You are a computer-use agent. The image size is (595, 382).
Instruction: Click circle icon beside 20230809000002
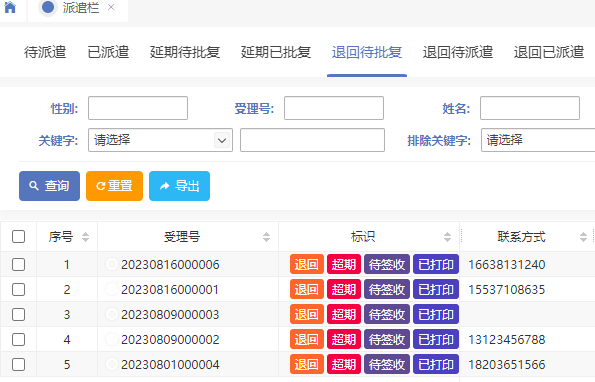(112, 339)
